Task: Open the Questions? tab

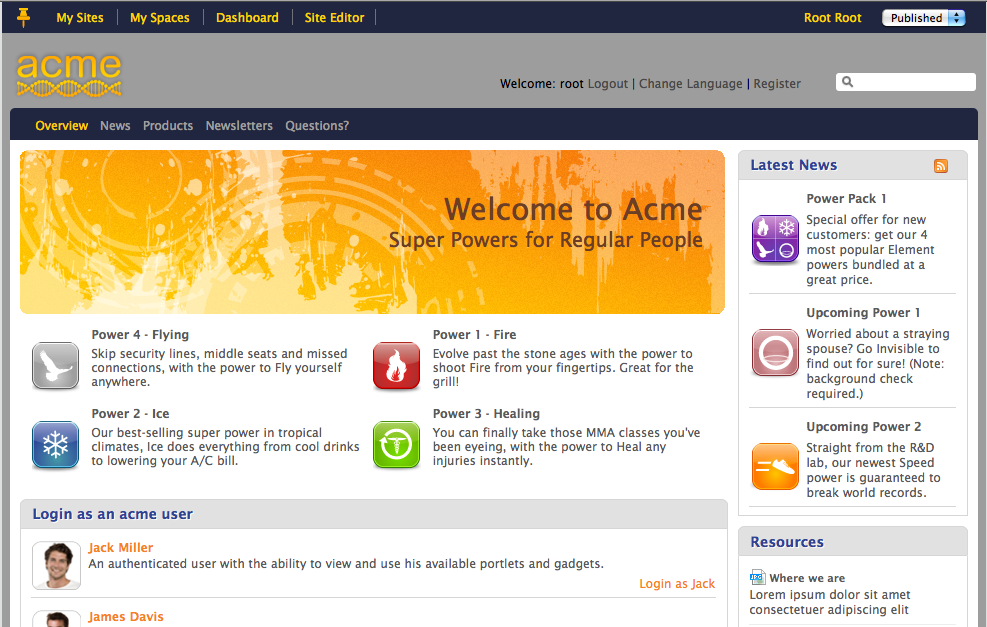Action: [x=317, y=125]
